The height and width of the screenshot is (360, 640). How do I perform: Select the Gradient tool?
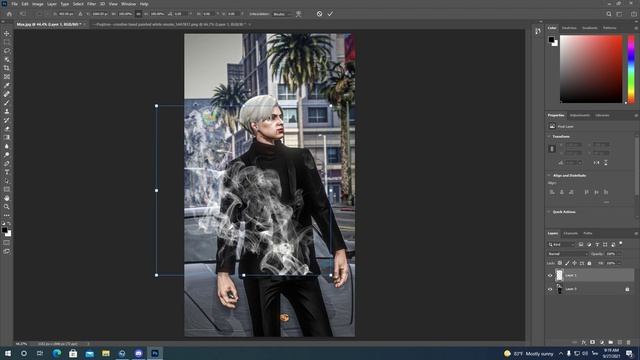[7, 137]
